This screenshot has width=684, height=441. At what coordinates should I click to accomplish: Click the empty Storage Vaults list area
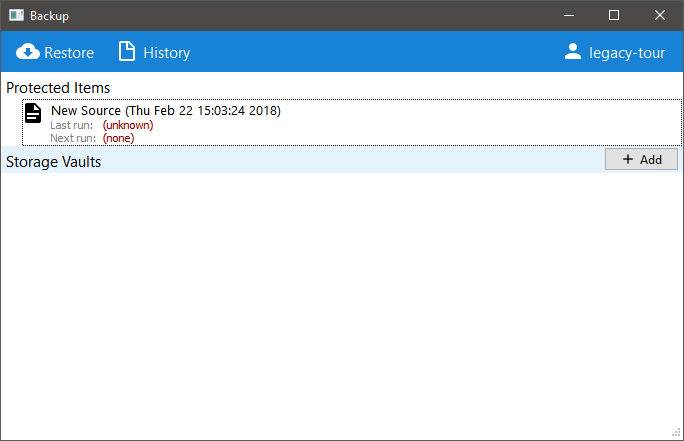tap(340, 300)
